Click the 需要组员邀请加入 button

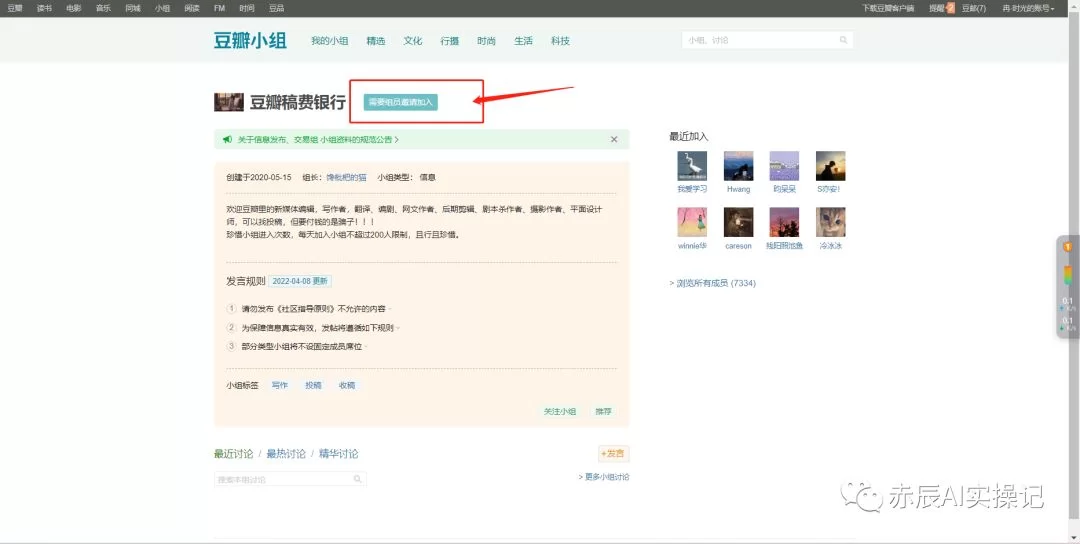pos(401,102)
